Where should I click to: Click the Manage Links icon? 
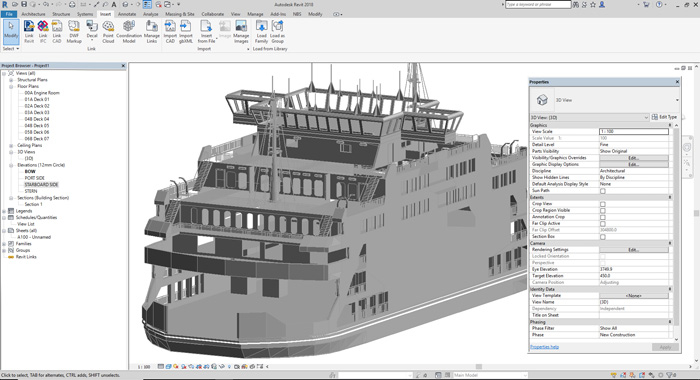pyautogui.click(x=152, y=32)
